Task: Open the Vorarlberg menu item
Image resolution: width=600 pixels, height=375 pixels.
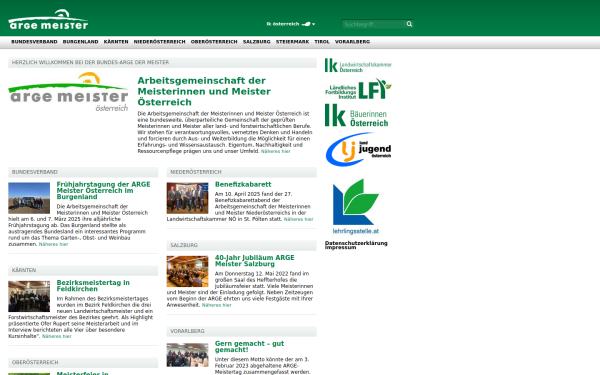Action: click(352, 42)
